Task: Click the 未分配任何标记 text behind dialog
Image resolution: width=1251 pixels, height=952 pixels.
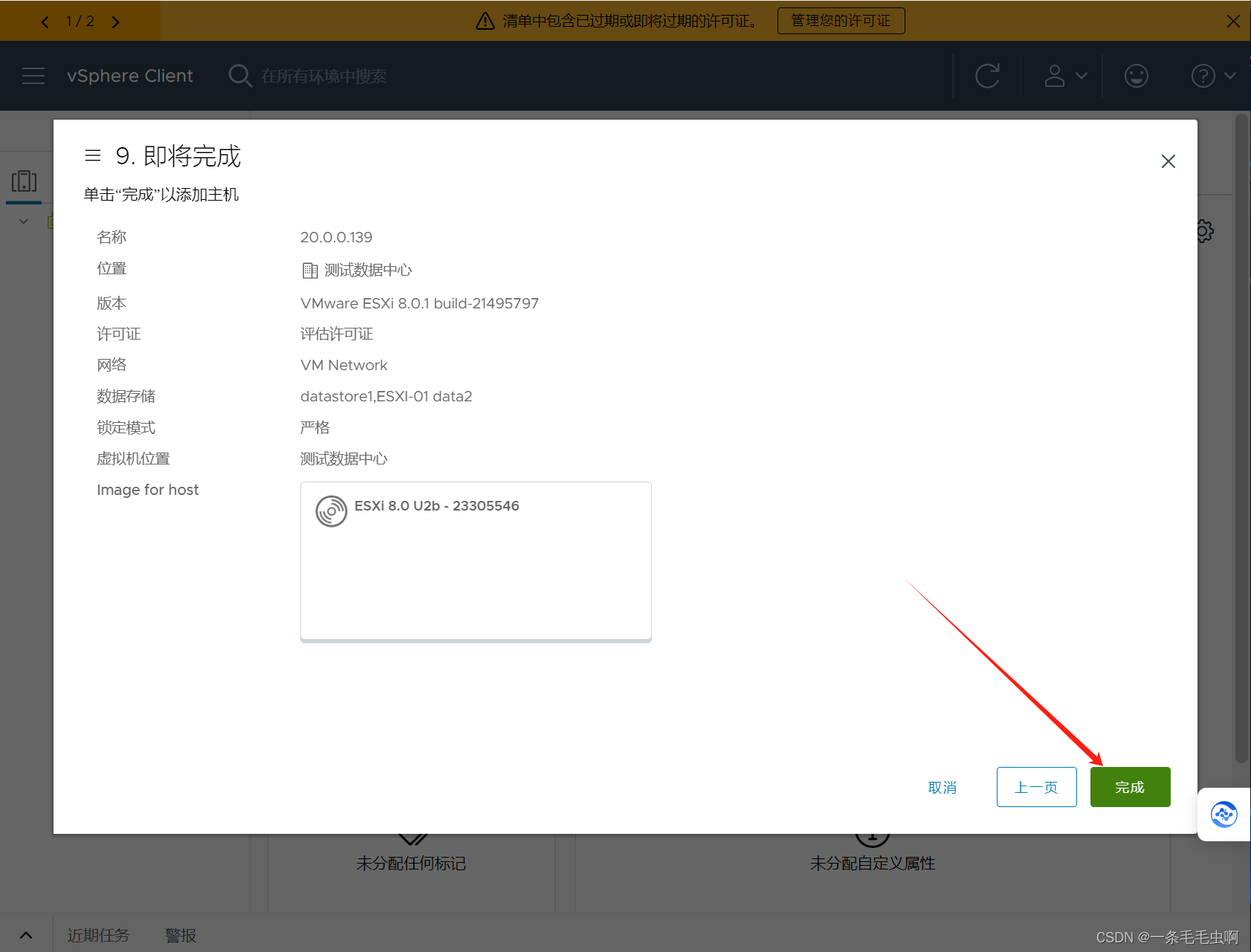Action: [x=411, y=864]
